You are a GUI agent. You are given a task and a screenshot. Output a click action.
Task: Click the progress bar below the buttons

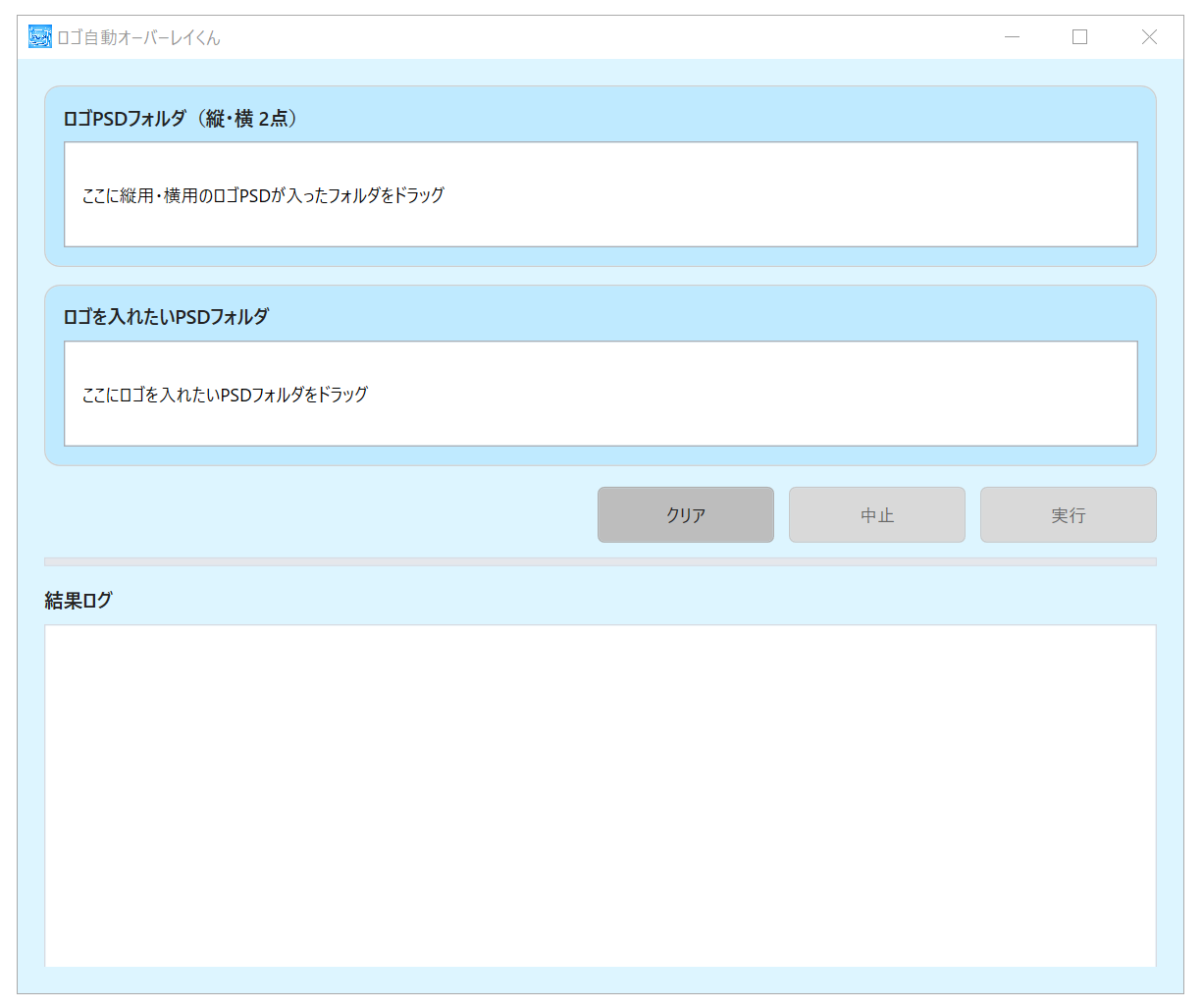click(601, 561)
